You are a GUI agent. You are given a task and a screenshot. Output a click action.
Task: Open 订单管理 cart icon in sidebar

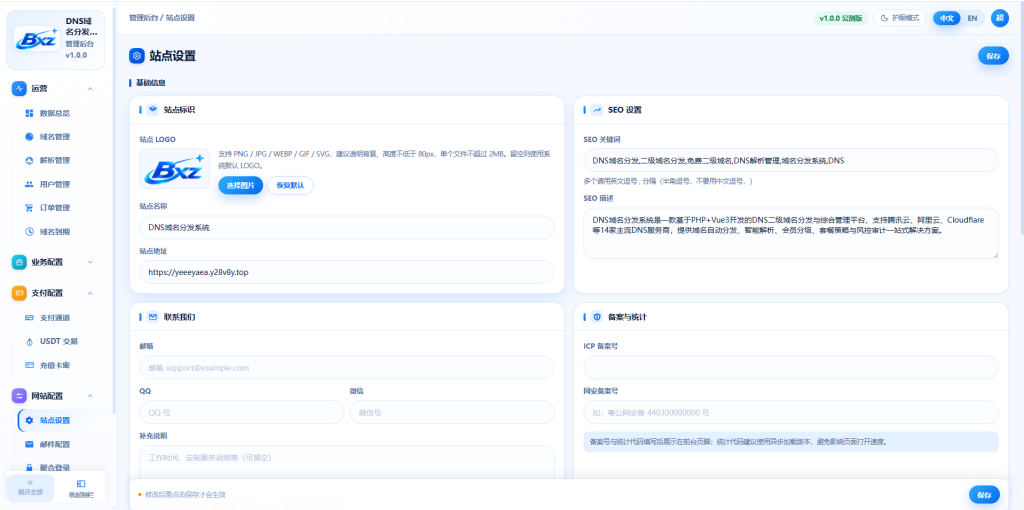[29, 208]
